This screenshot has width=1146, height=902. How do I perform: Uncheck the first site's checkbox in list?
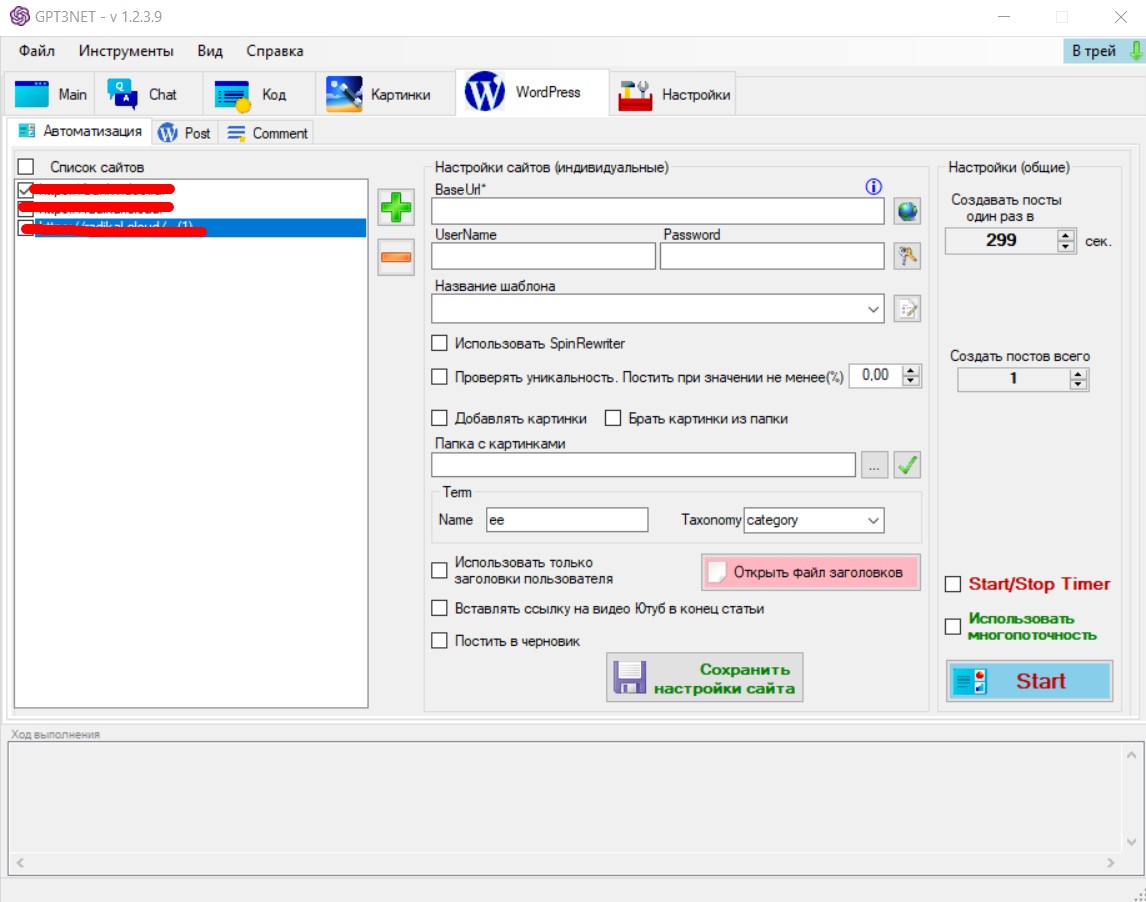25,190
